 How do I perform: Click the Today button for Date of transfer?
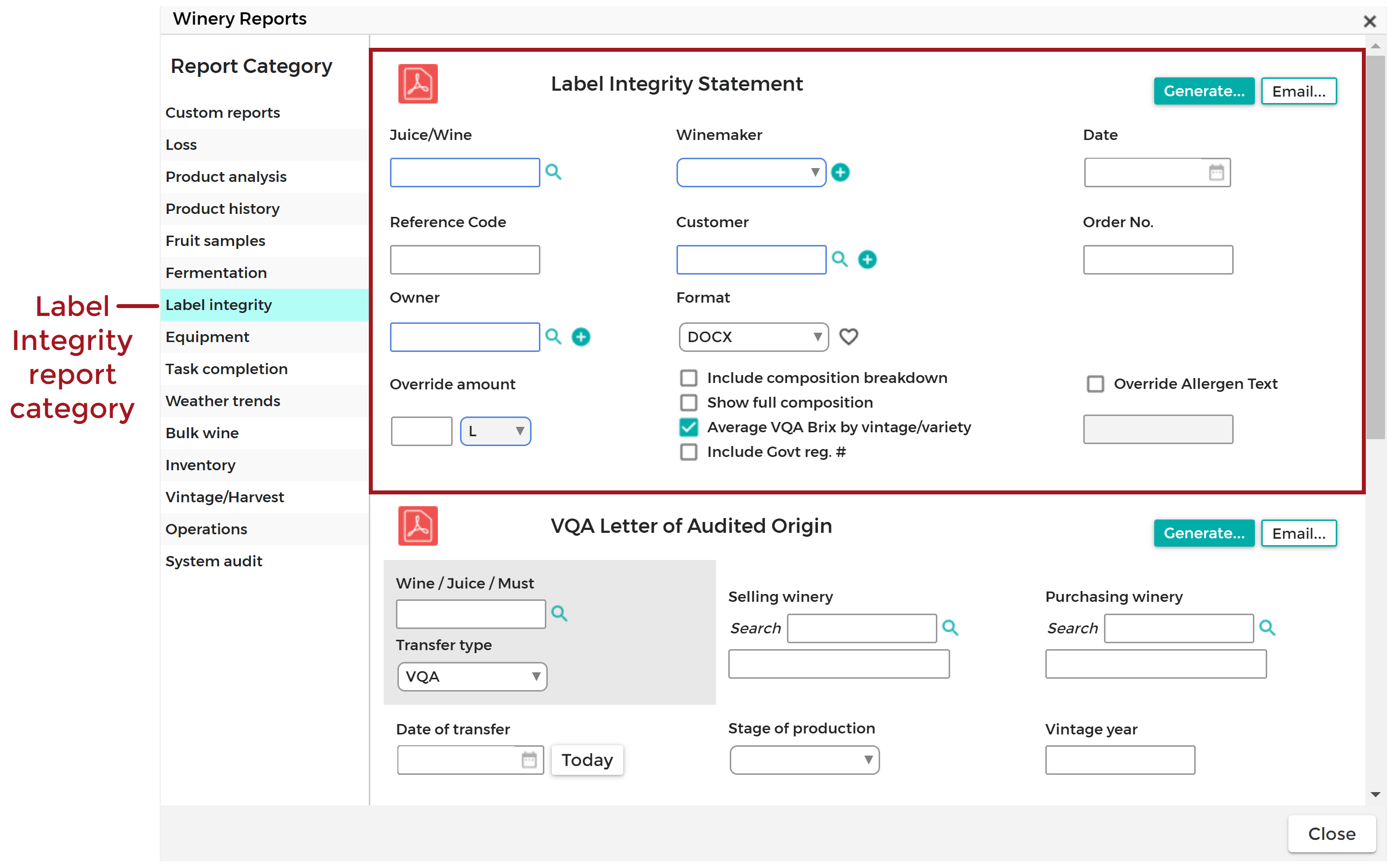pyautogui.click(x=587, y=760)
